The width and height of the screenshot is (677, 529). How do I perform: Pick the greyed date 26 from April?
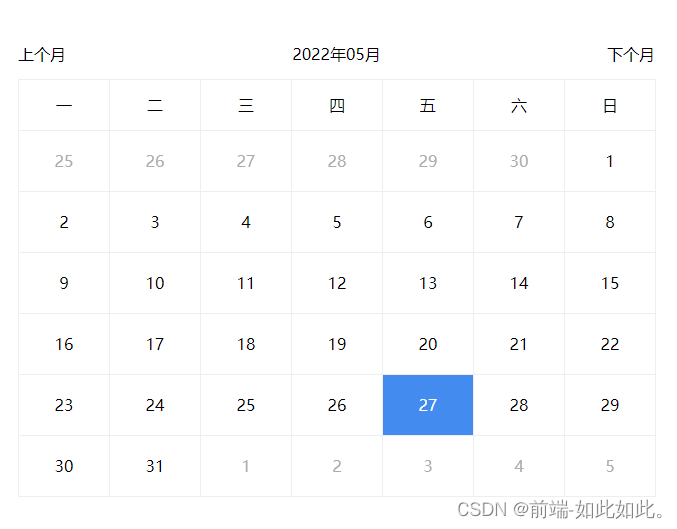click(x=155, y=161)
